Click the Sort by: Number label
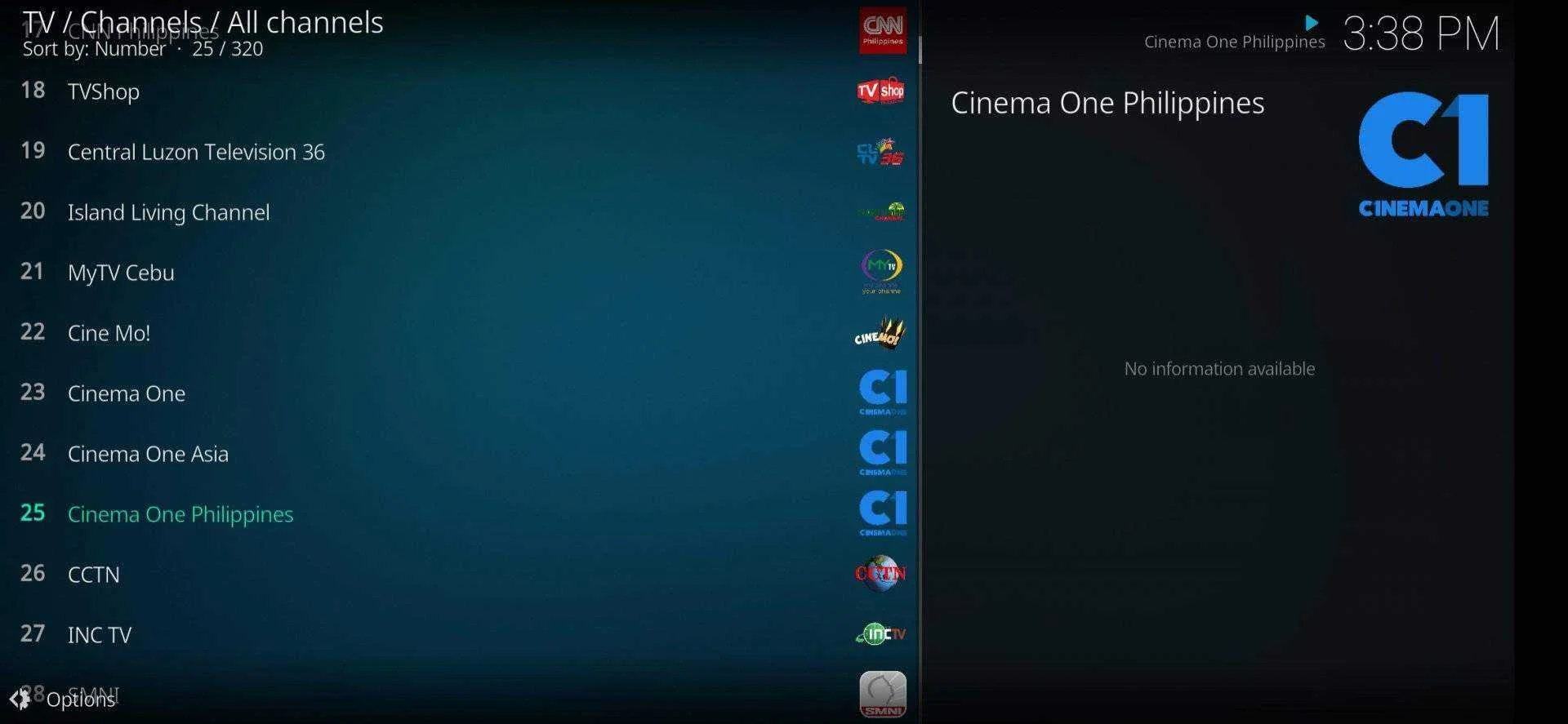Viewport: 1568px width, 724px height. (94, 49)
